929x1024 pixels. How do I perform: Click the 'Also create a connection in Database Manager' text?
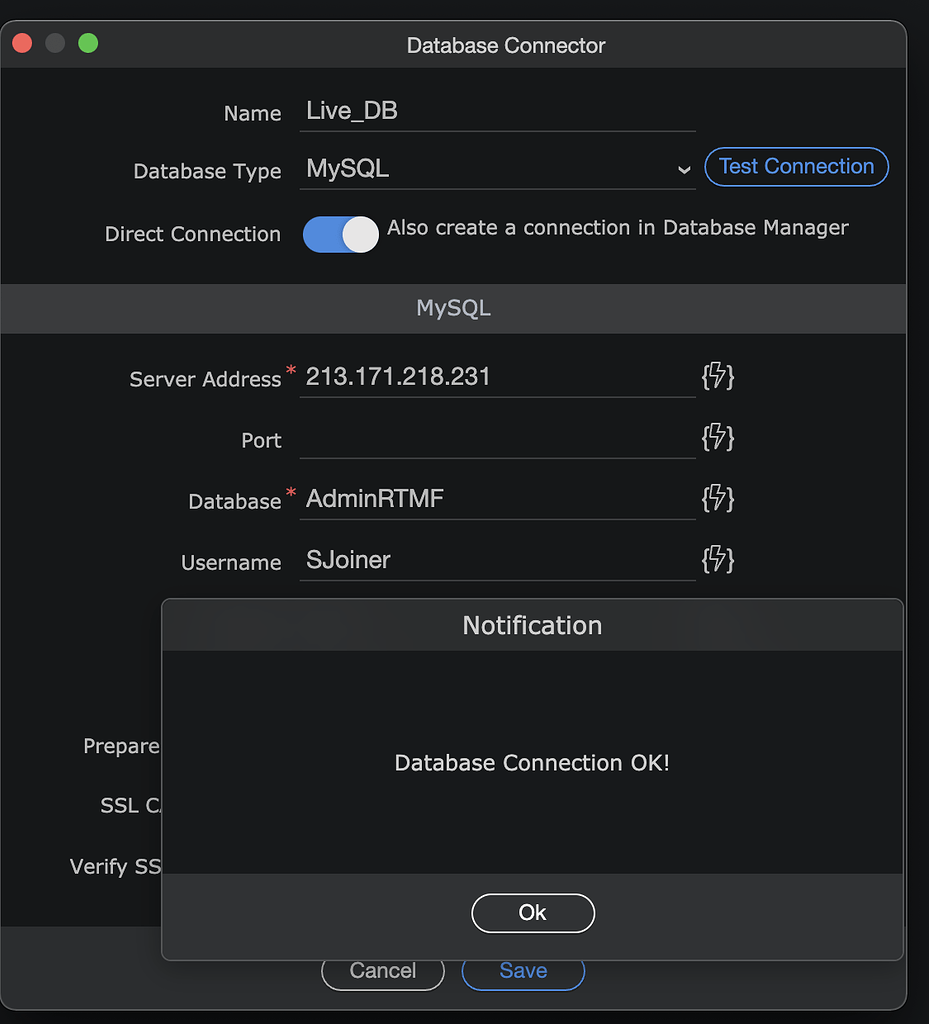point(618,227)
